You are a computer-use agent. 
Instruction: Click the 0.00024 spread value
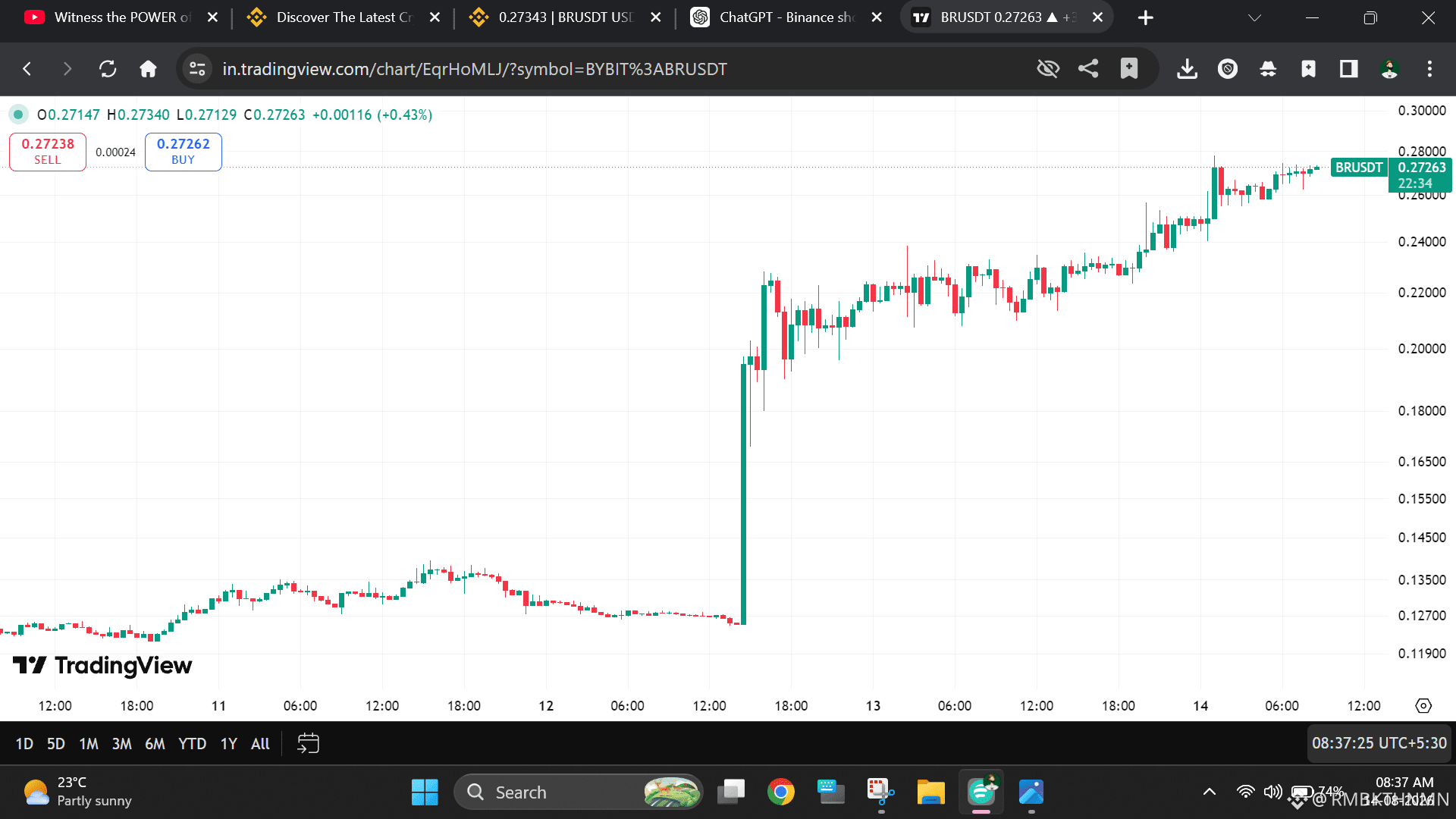click(x=115, y=152)
